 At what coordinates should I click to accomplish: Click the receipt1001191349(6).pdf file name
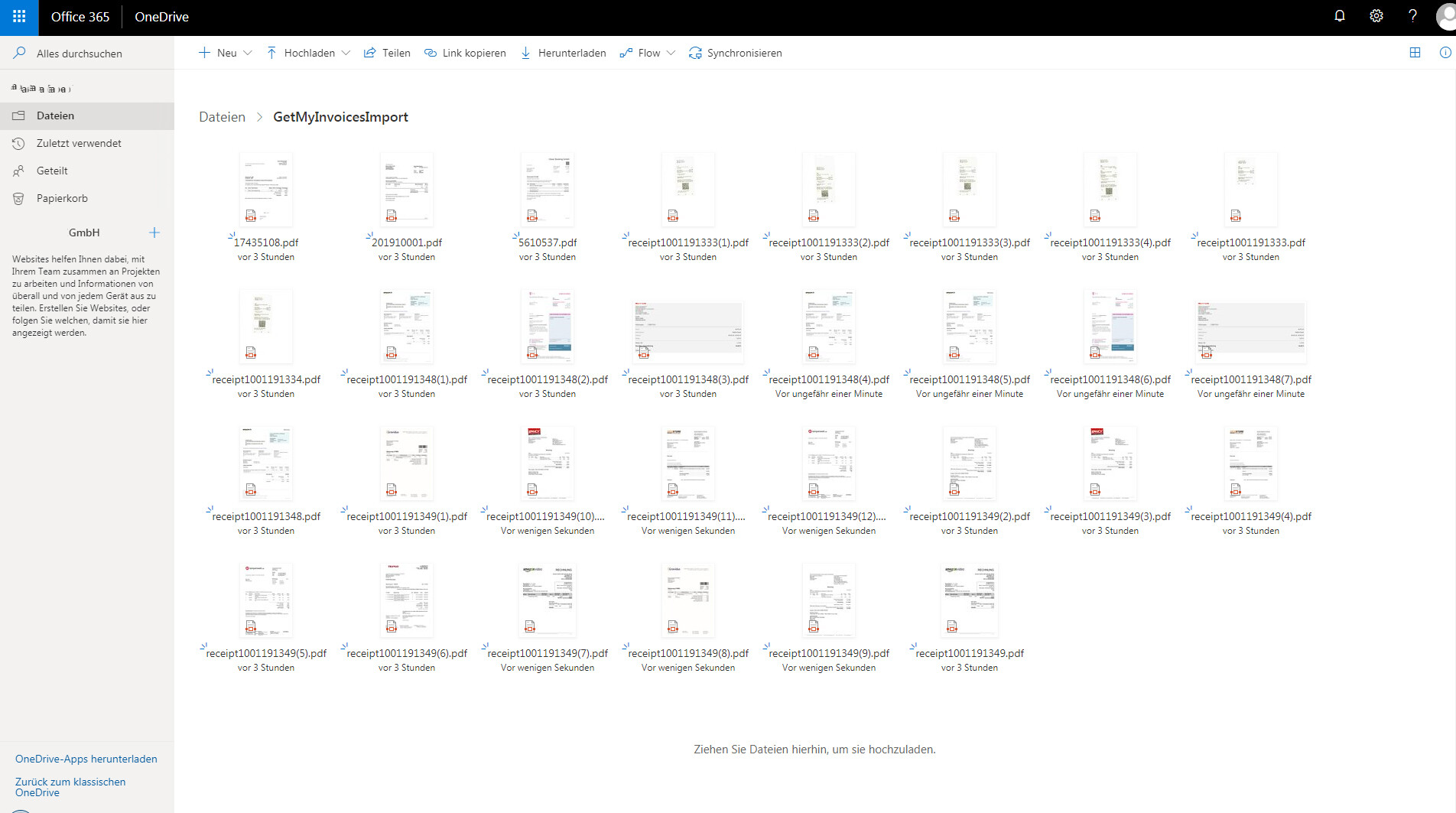[407, 653]
